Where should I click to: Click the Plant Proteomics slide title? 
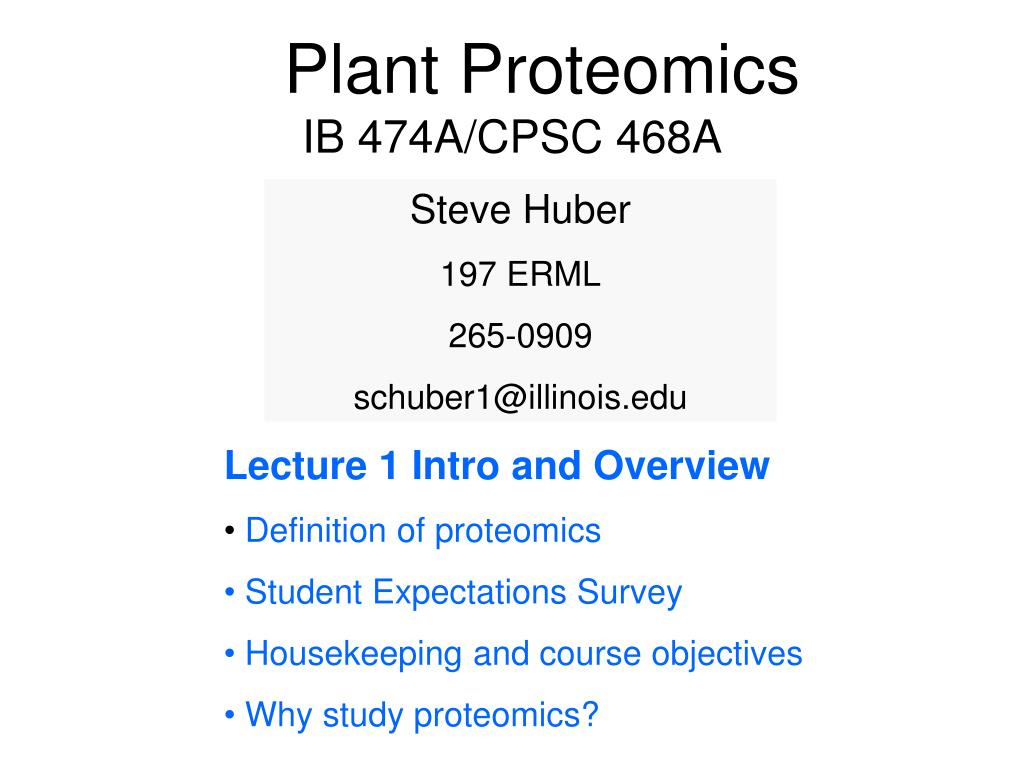[x=542, y=69]
